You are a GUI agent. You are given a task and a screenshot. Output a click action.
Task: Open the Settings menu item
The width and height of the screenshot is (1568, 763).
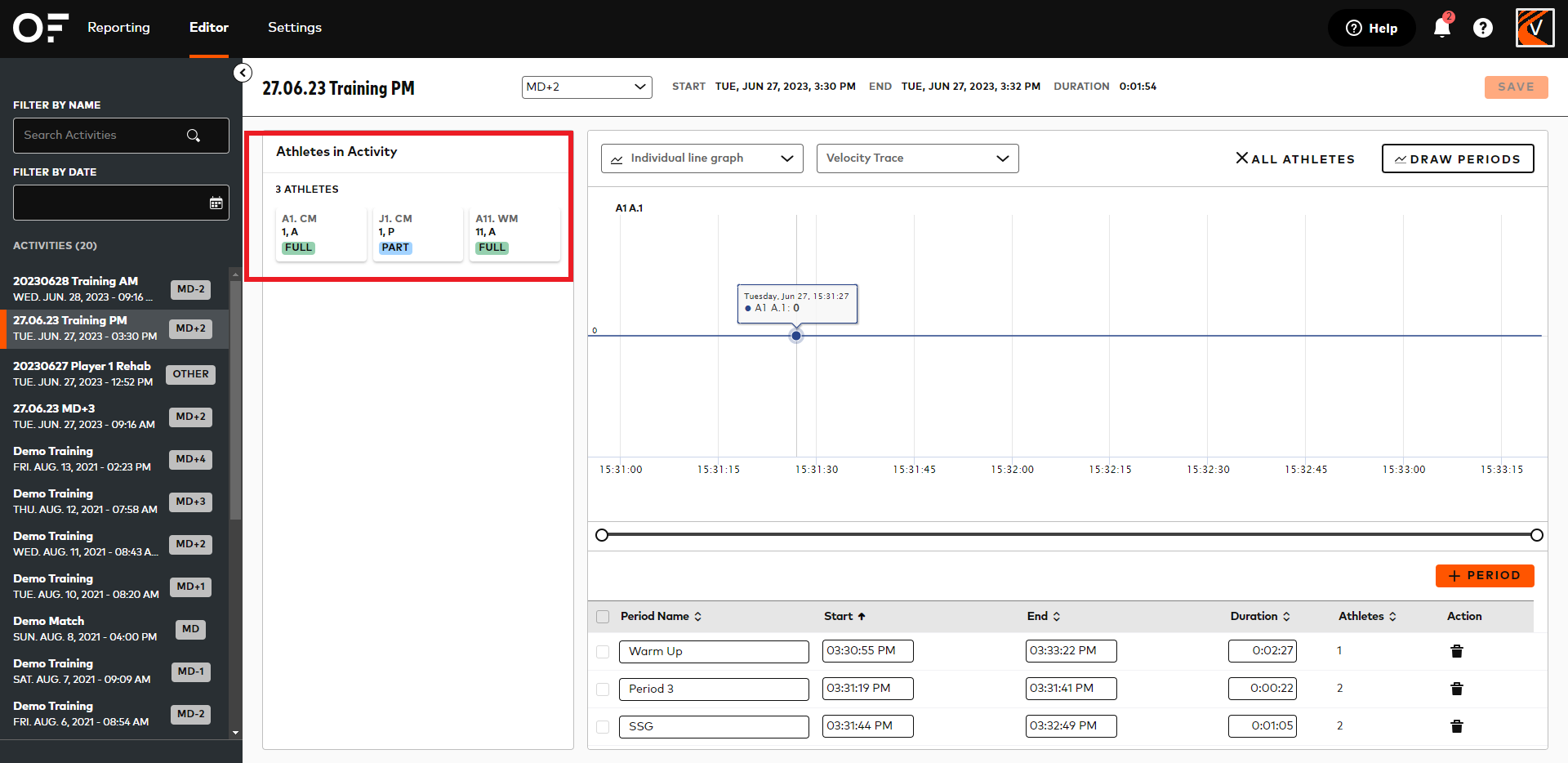tap(295, 27)
